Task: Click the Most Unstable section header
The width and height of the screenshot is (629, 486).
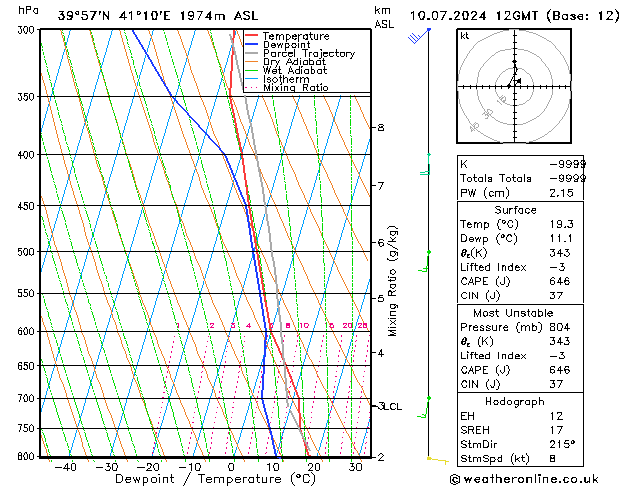Action: tap(515, 313)
